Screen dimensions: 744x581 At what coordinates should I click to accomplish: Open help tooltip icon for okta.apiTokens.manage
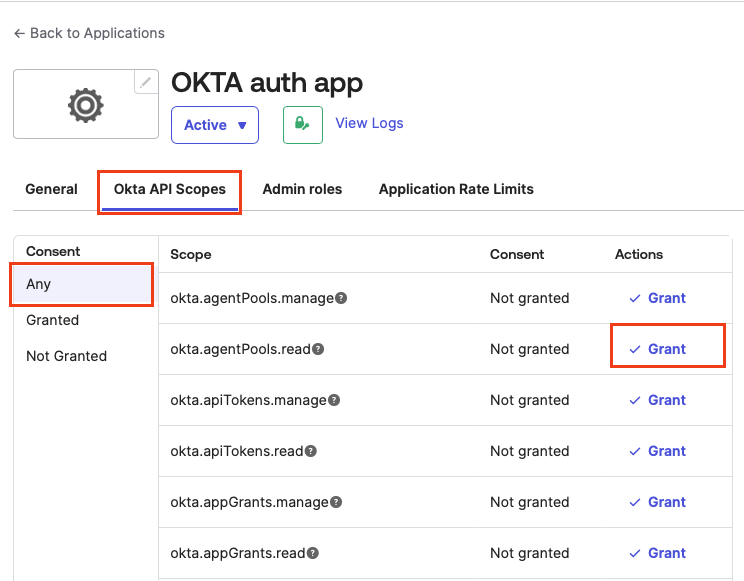pyautogui.click(x=334, y=400)
